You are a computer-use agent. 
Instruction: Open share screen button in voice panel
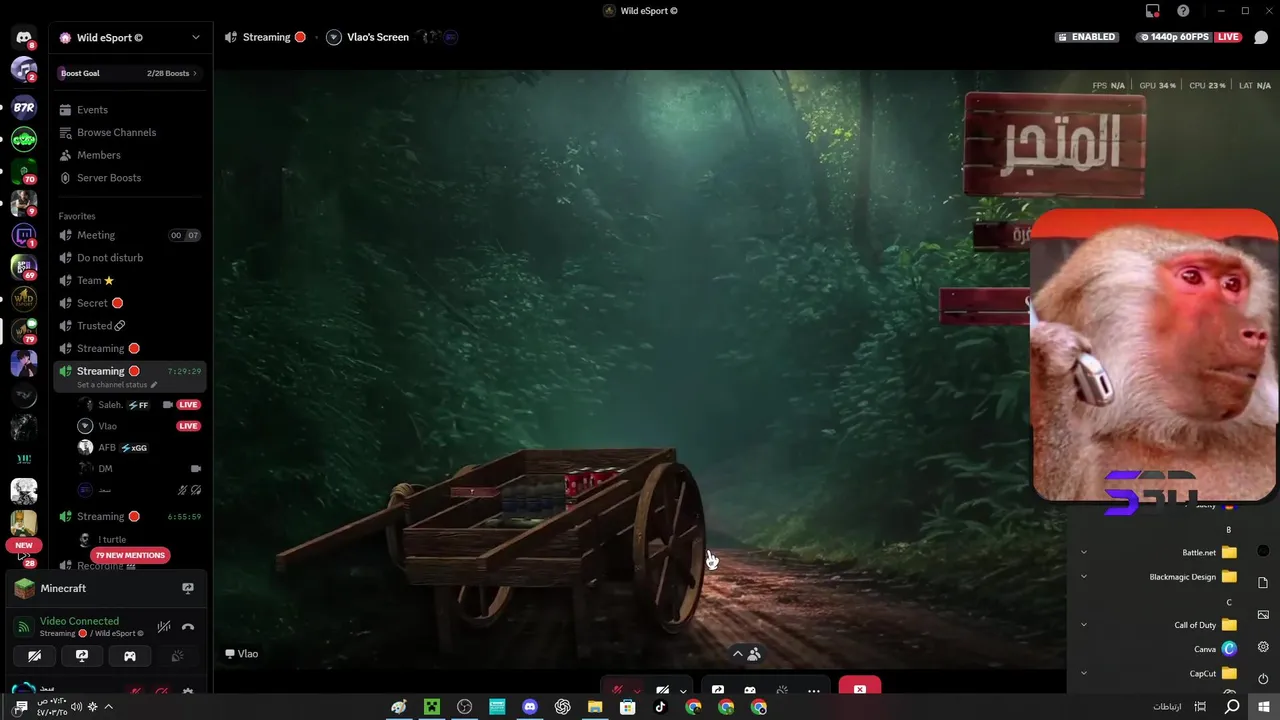click(82, 656)
